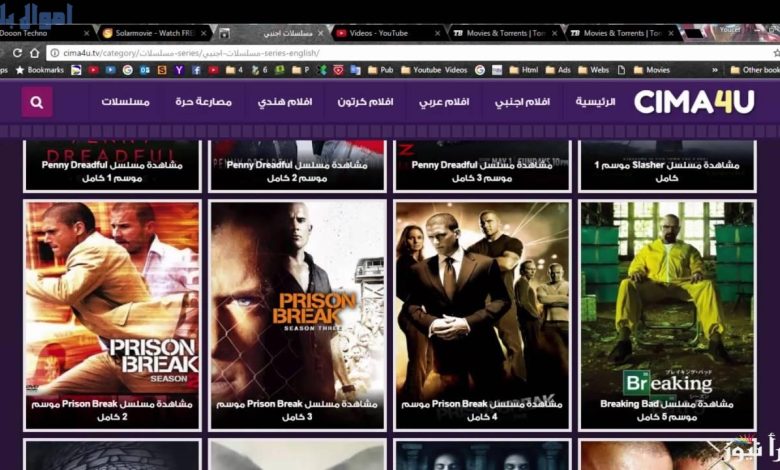780x470 pixels.
Task: Open the افلام كرتون menu item
Action: [x=365, y=102]
